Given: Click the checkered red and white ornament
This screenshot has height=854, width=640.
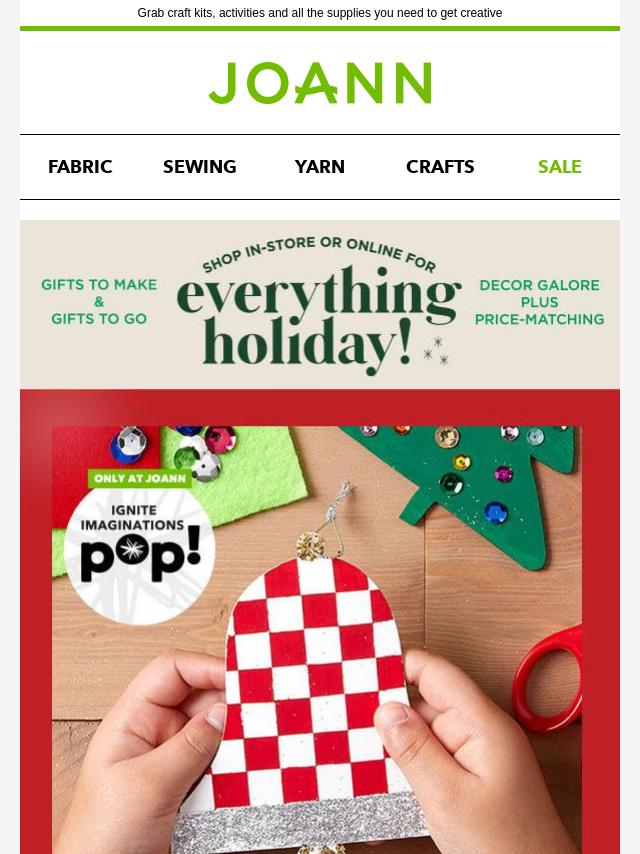Looking at the screenshot, I should pos(316,681).
